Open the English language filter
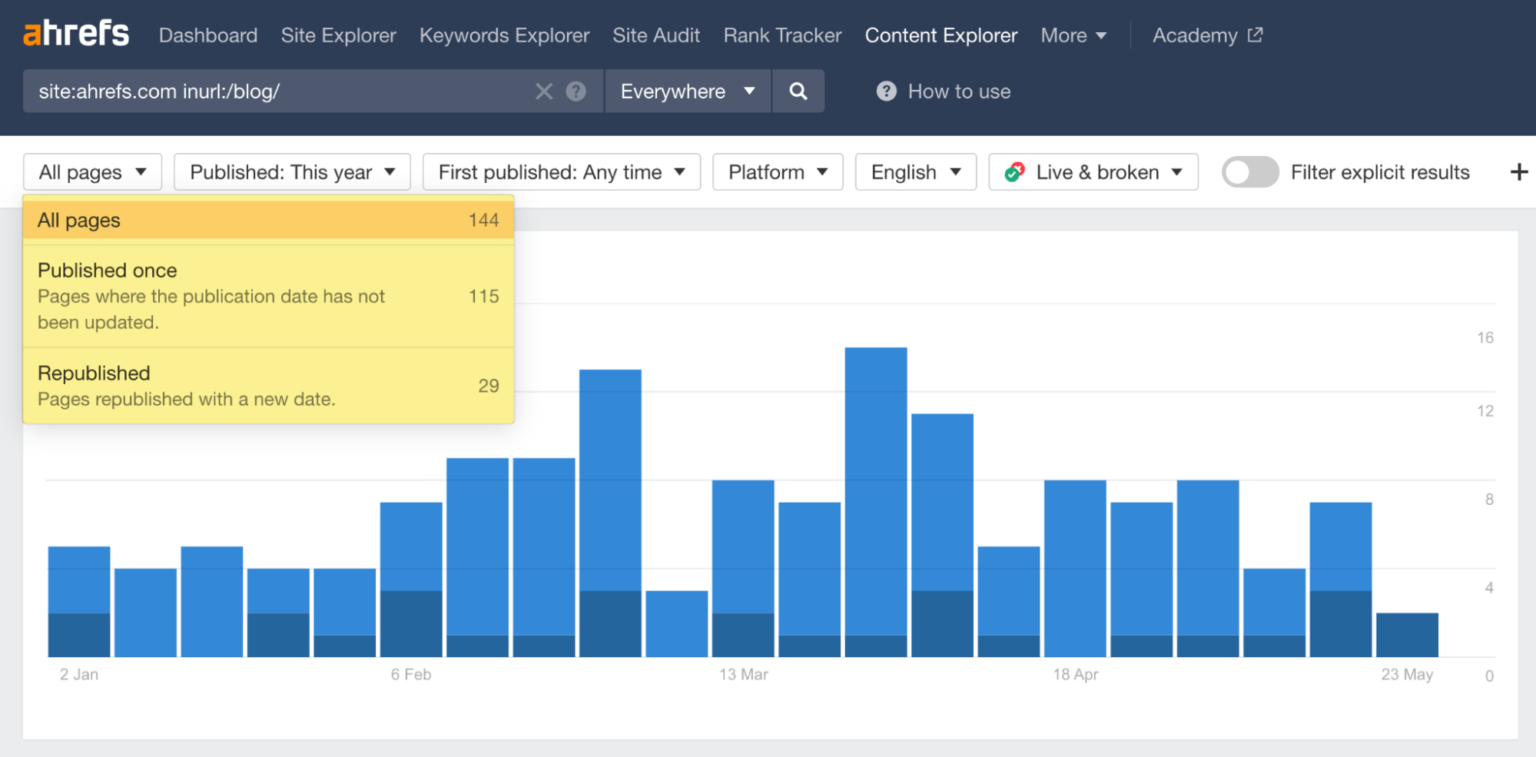 (914, 171)
